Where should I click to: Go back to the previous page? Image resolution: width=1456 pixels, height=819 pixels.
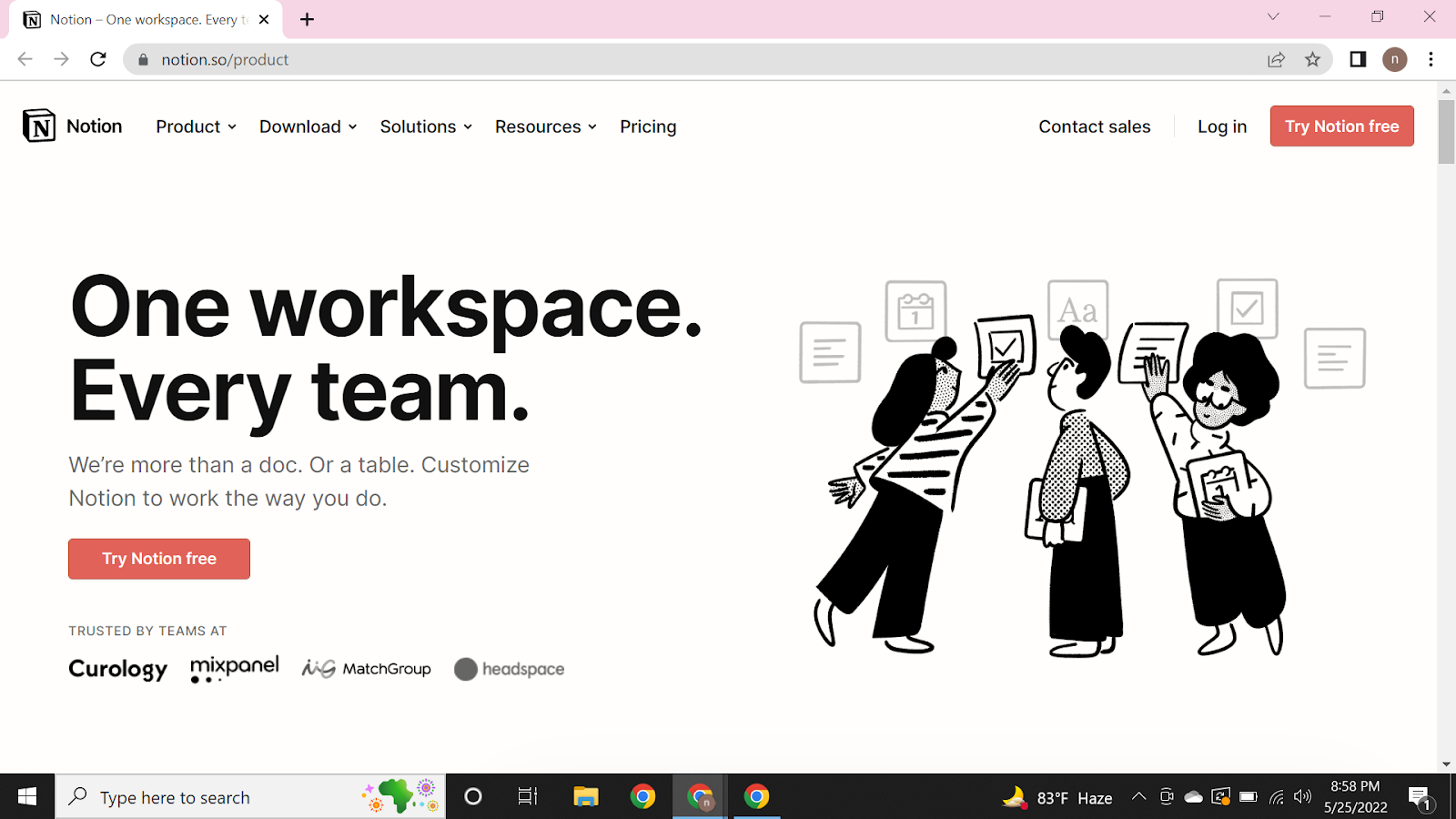coord(25,59)
